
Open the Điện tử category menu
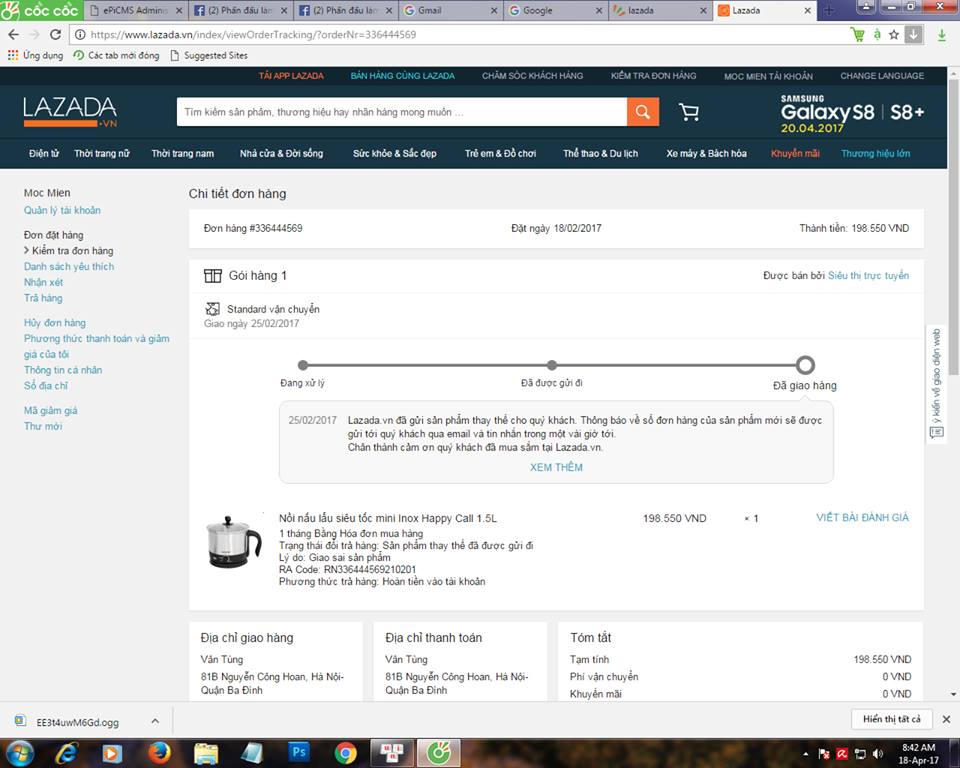click(x=44, y=154)
